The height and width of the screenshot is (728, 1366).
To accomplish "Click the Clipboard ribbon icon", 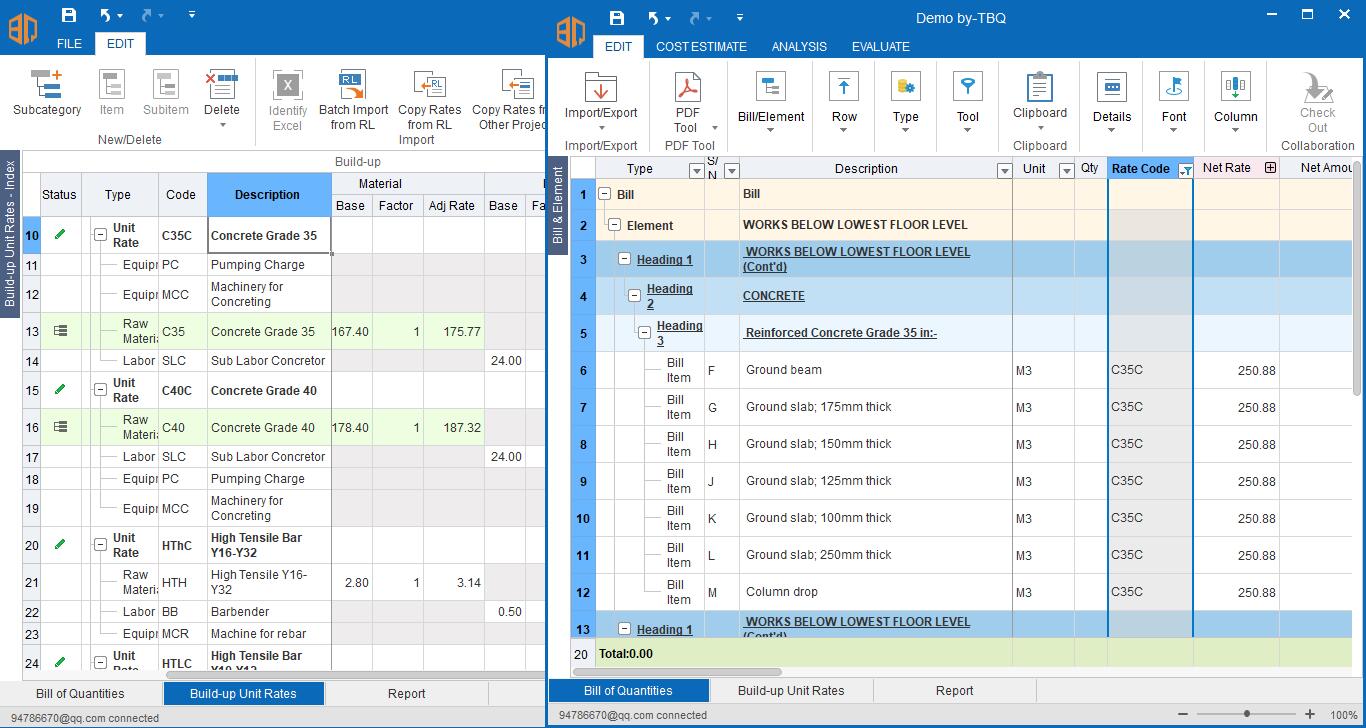I will click(x=1040, y=89).
